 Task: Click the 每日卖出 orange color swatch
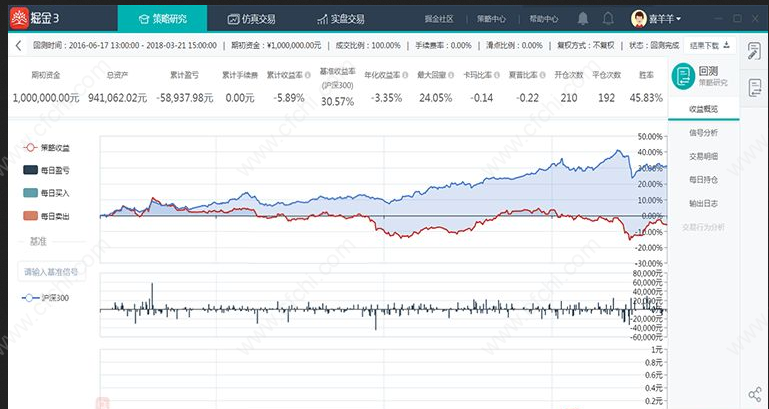30,216
